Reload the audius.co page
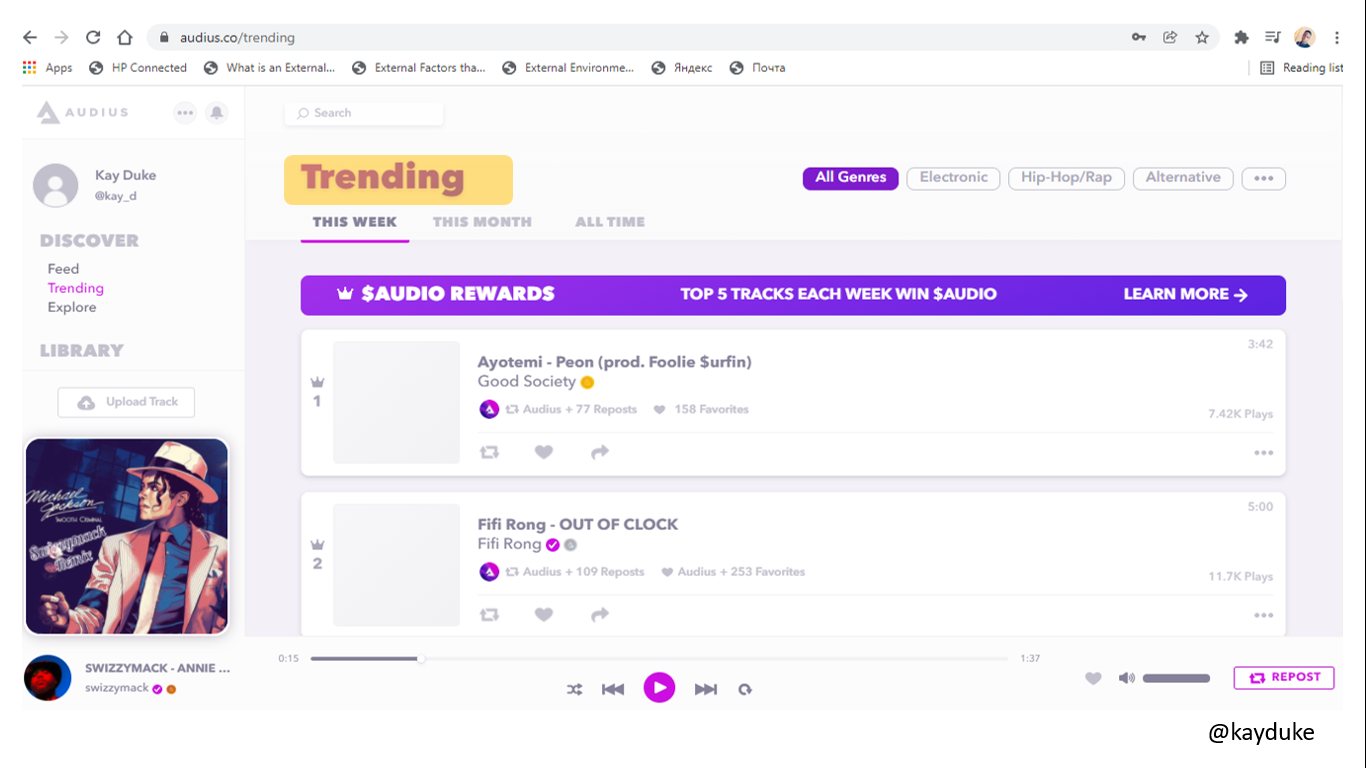The width and height of the screenshot is (1366, 768). point(93,38)
